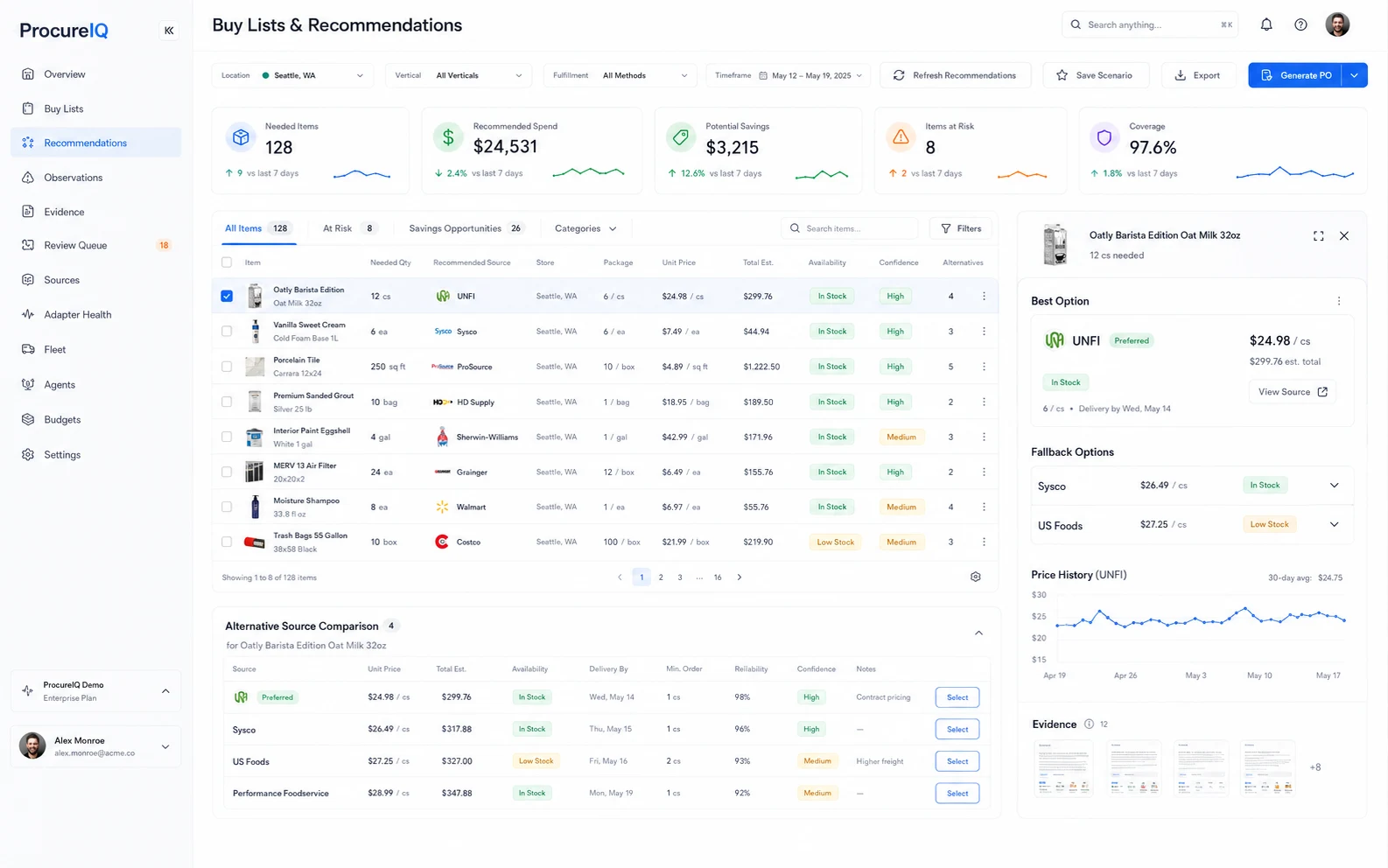Open the Categories dropdown
The image size is (1388, 868).
(585, 229)
